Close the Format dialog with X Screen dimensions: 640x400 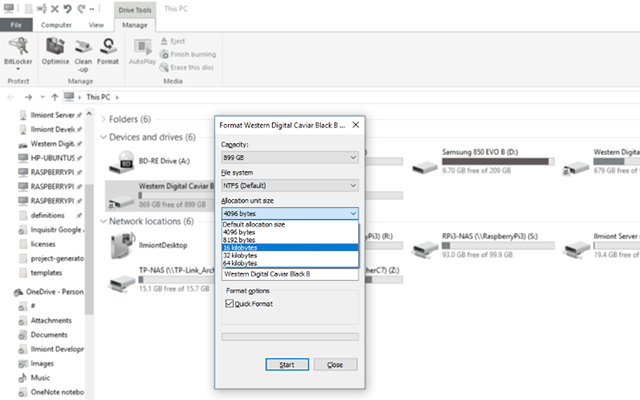coord(356,125)
